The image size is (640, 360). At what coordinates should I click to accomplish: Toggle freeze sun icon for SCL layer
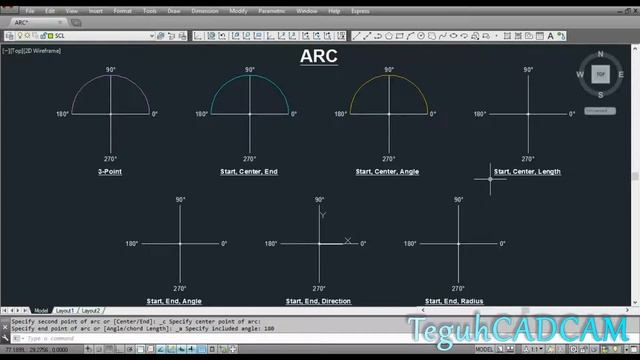tap(27, 36)
